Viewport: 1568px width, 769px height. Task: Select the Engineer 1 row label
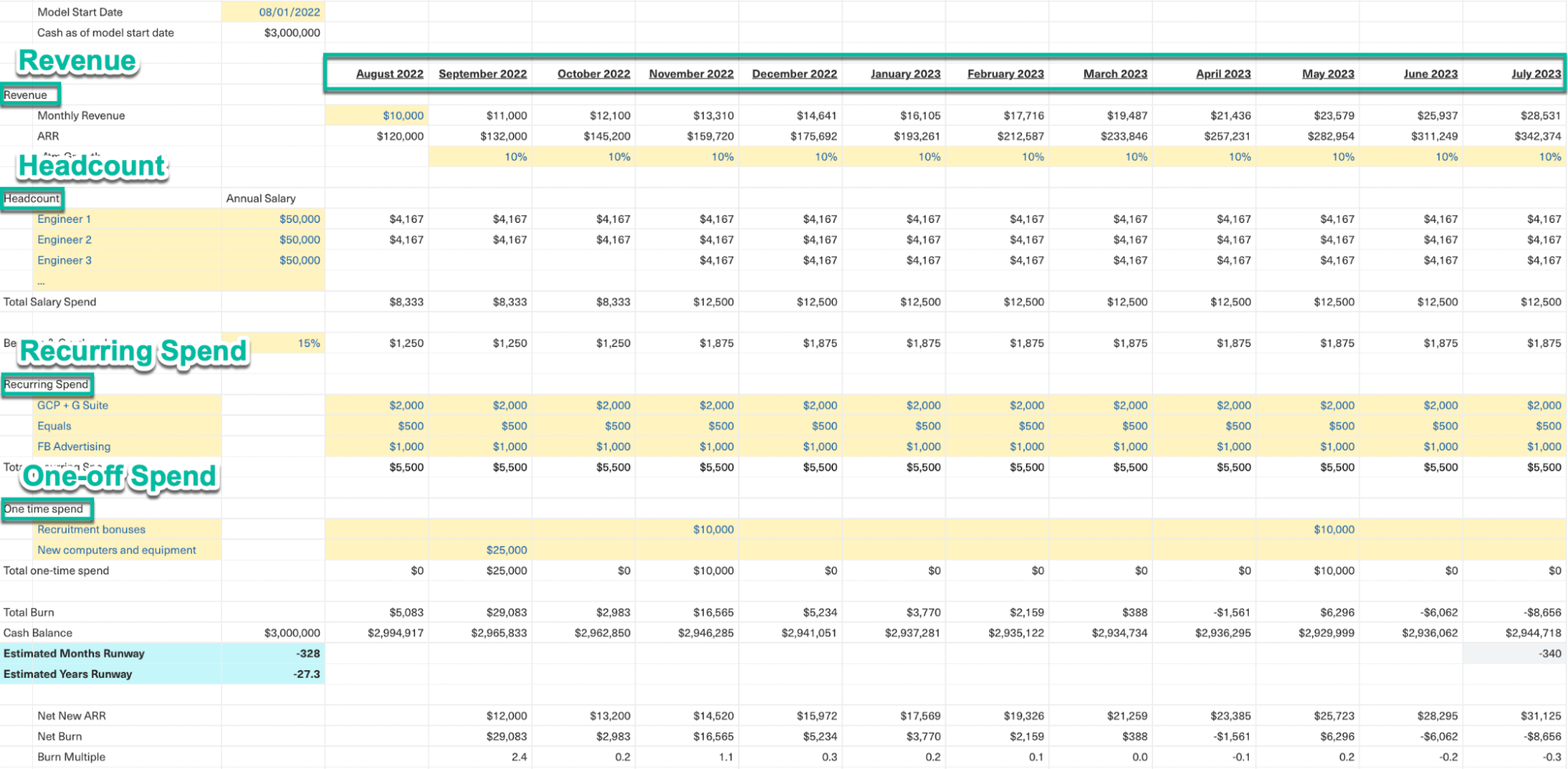[64, 219]
